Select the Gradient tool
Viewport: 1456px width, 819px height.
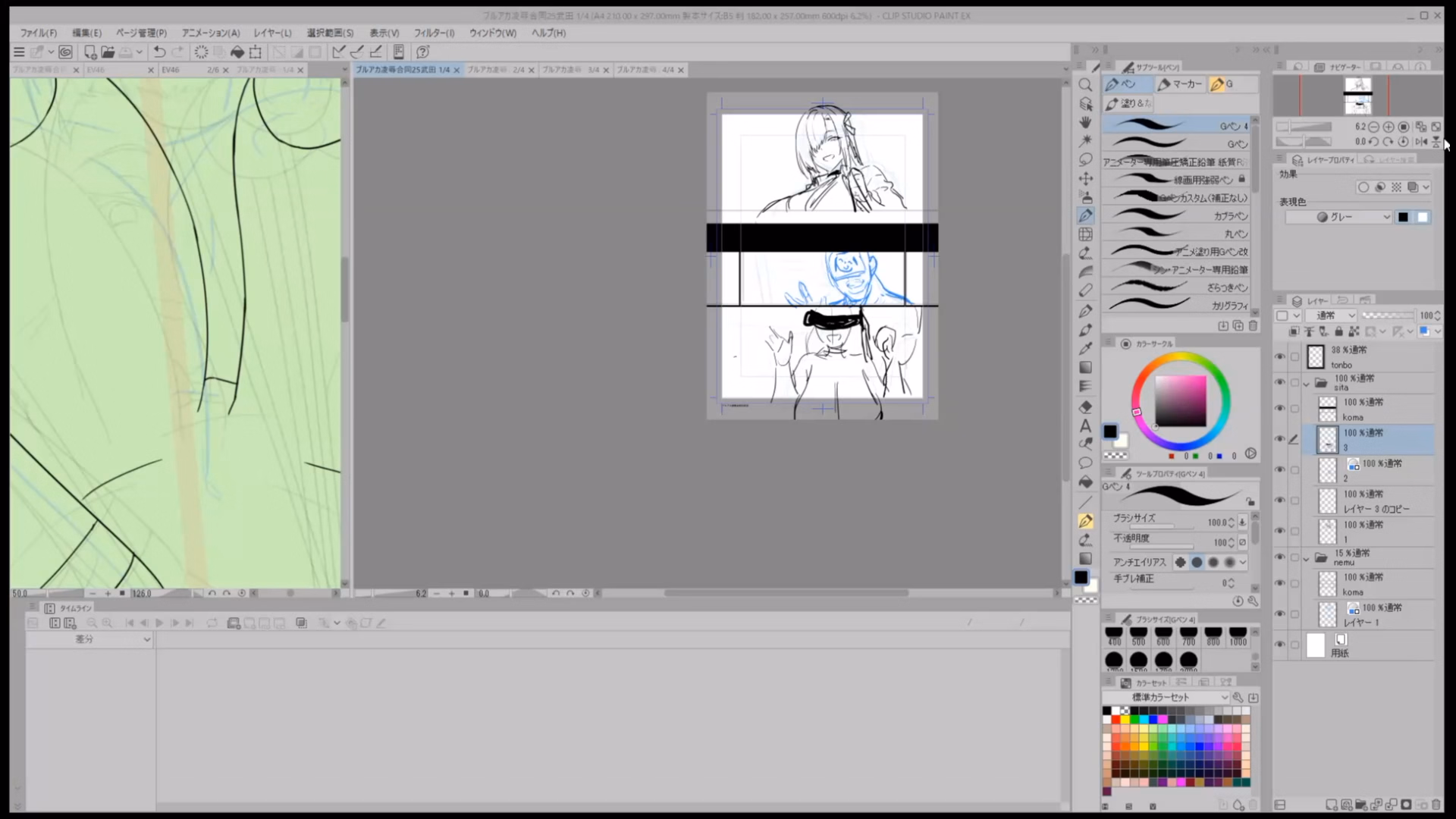click(1085, 368)
